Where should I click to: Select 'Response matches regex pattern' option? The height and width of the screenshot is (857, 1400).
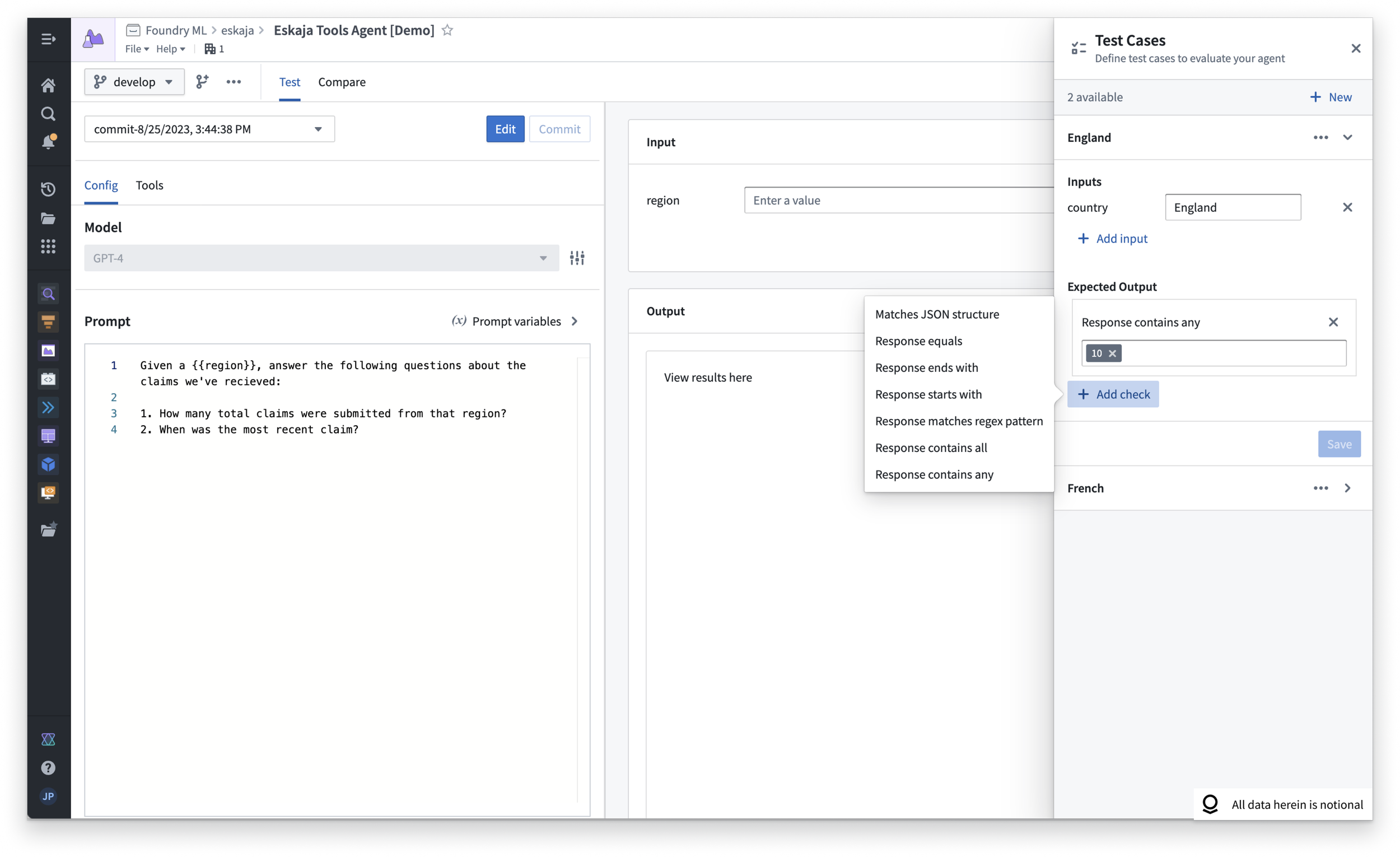click(959, 421)
